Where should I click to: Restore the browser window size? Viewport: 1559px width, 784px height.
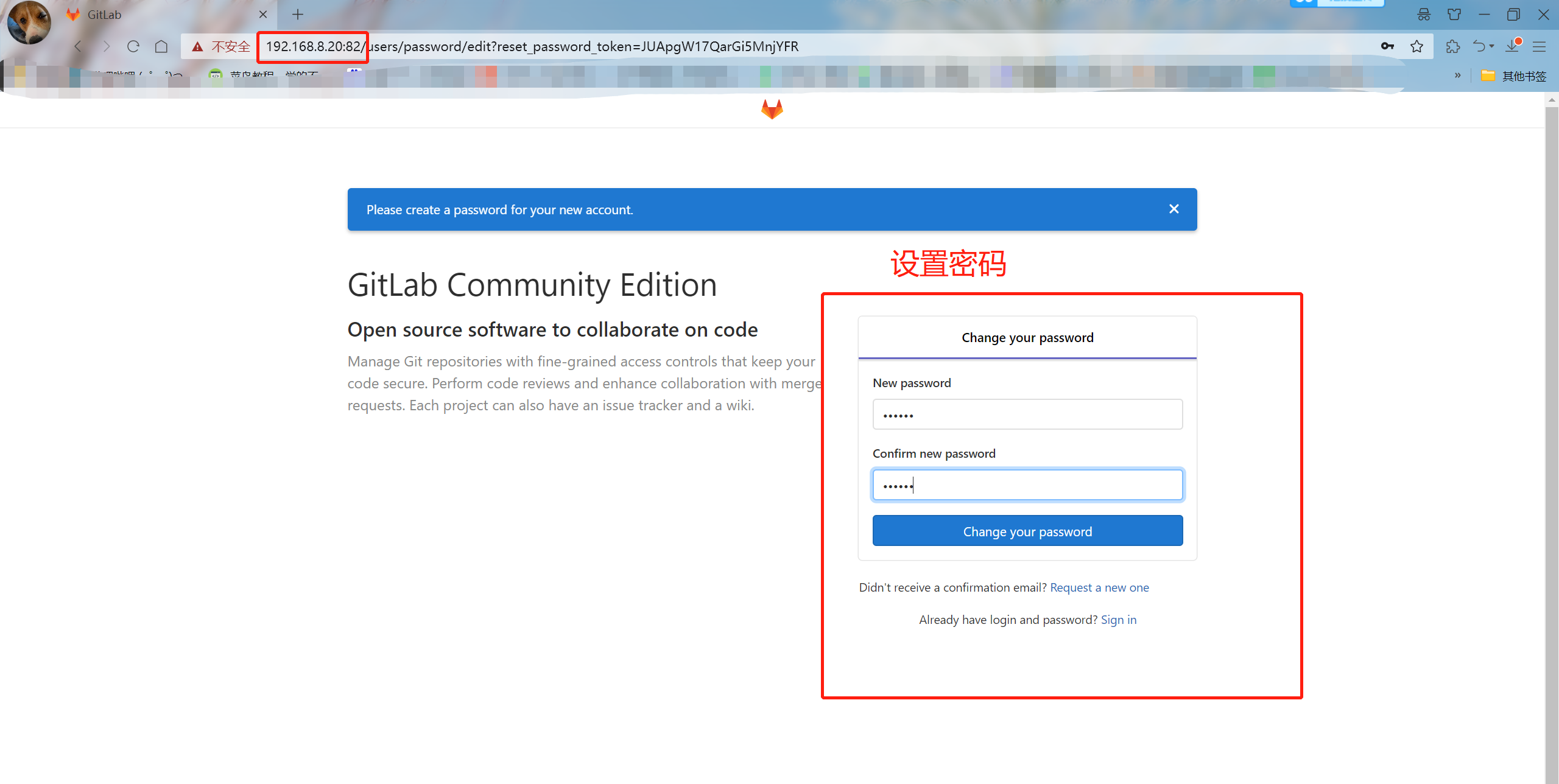(1513, 15)
